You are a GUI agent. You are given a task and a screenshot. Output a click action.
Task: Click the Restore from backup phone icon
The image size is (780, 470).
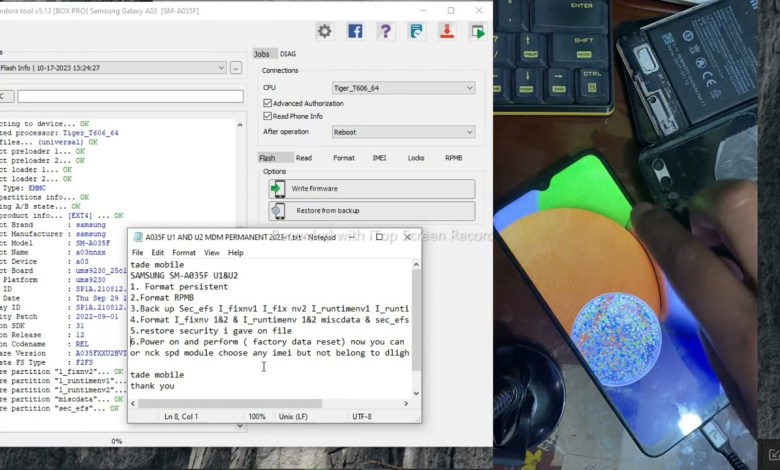(x=277, y=211)
